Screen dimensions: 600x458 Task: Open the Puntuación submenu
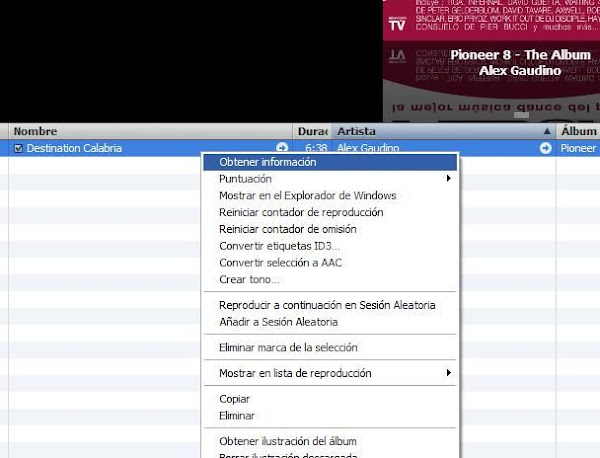[x=330, y=179]
